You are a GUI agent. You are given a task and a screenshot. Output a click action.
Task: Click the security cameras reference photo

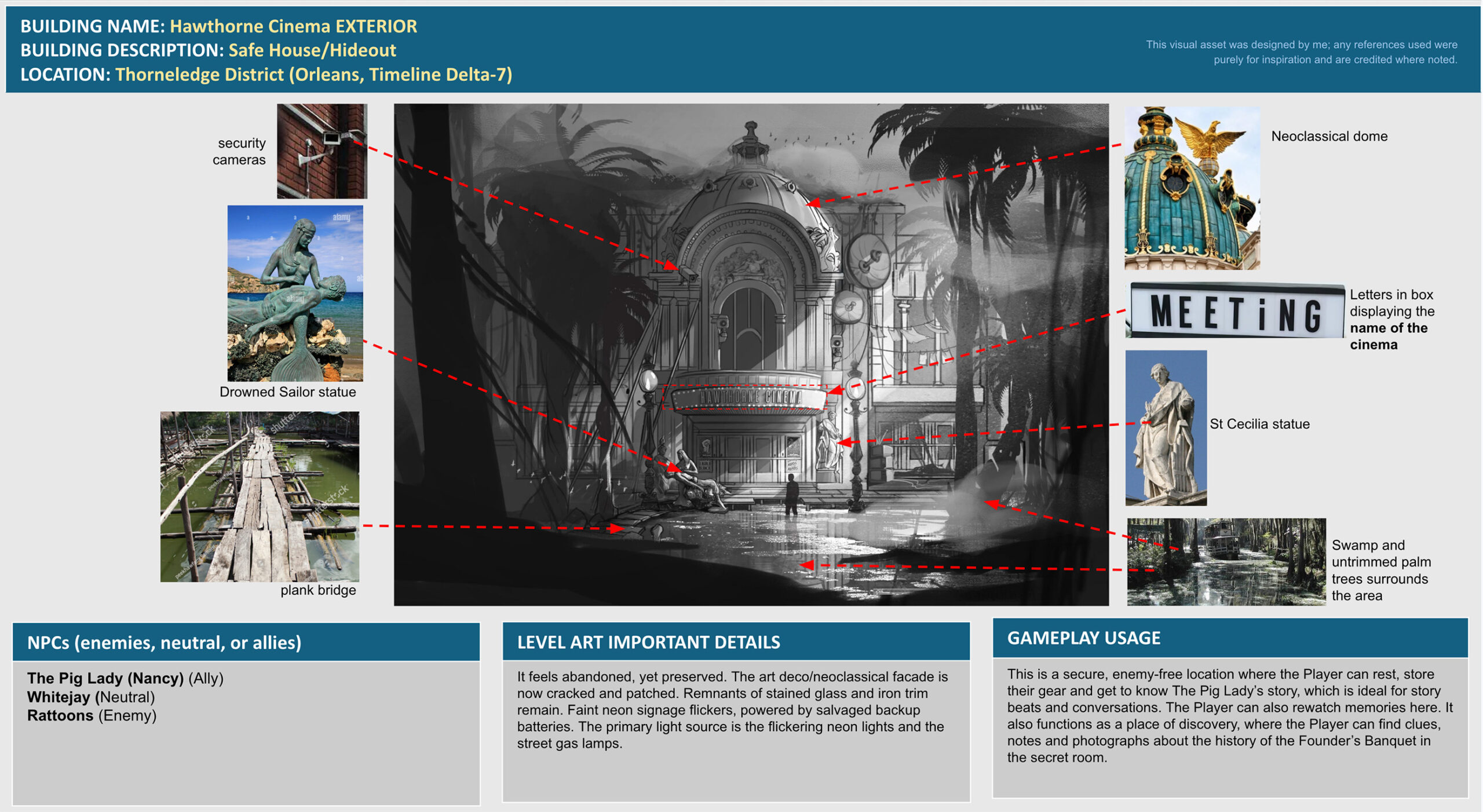pyautogui.click(x=322, y=151)
